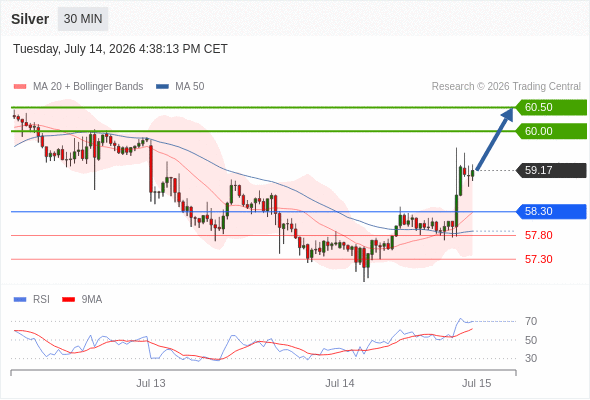Image resolution: width=590 pixels, height=400 pixels.
Task: Click the 'Jul 14' date axis label
Action: point(340,383)
